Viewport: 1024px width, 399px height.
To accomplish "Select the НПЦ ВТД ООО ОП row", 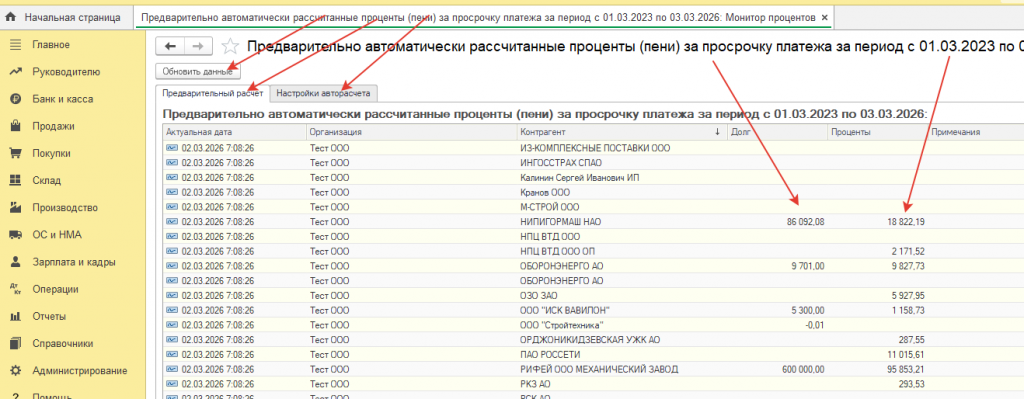I will pos(593,251).
